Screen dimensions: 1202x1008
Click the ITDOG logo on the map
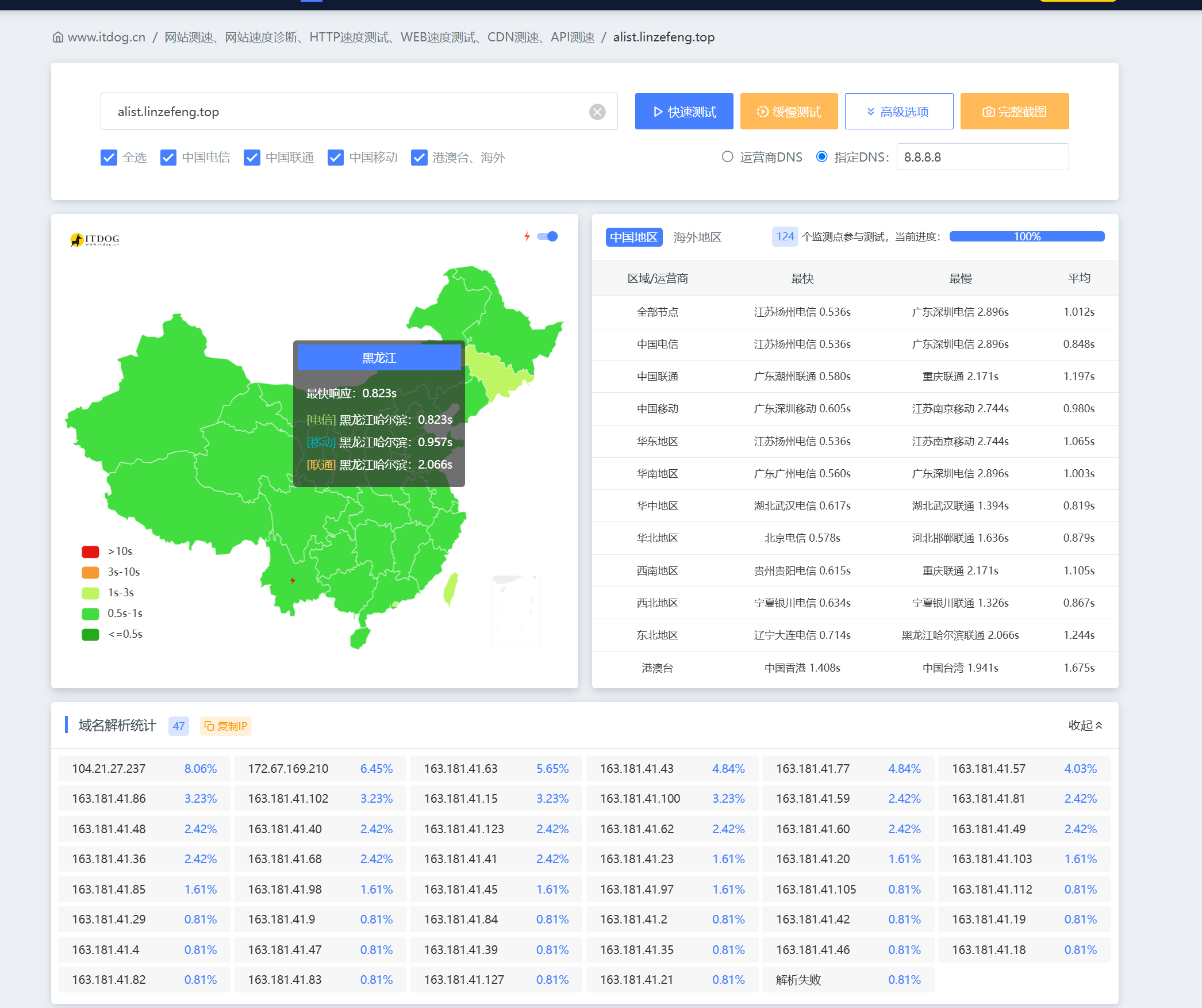95,239
